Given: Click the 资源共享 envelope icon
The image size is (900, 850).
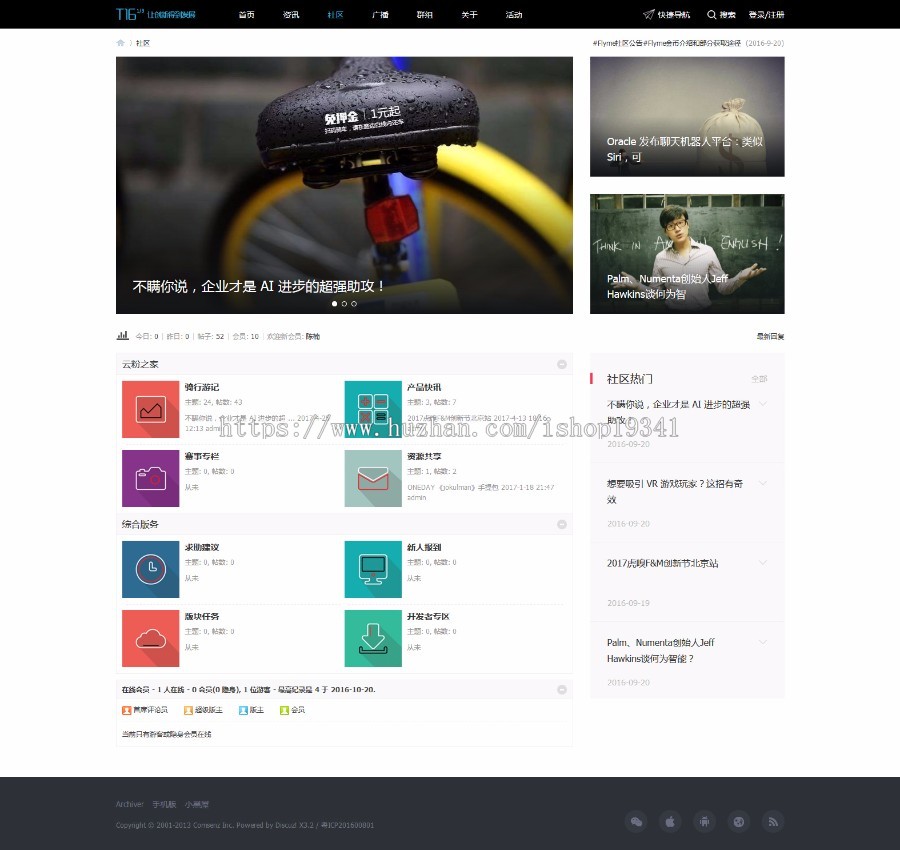Looking at the screenshot, I should 373,478.
